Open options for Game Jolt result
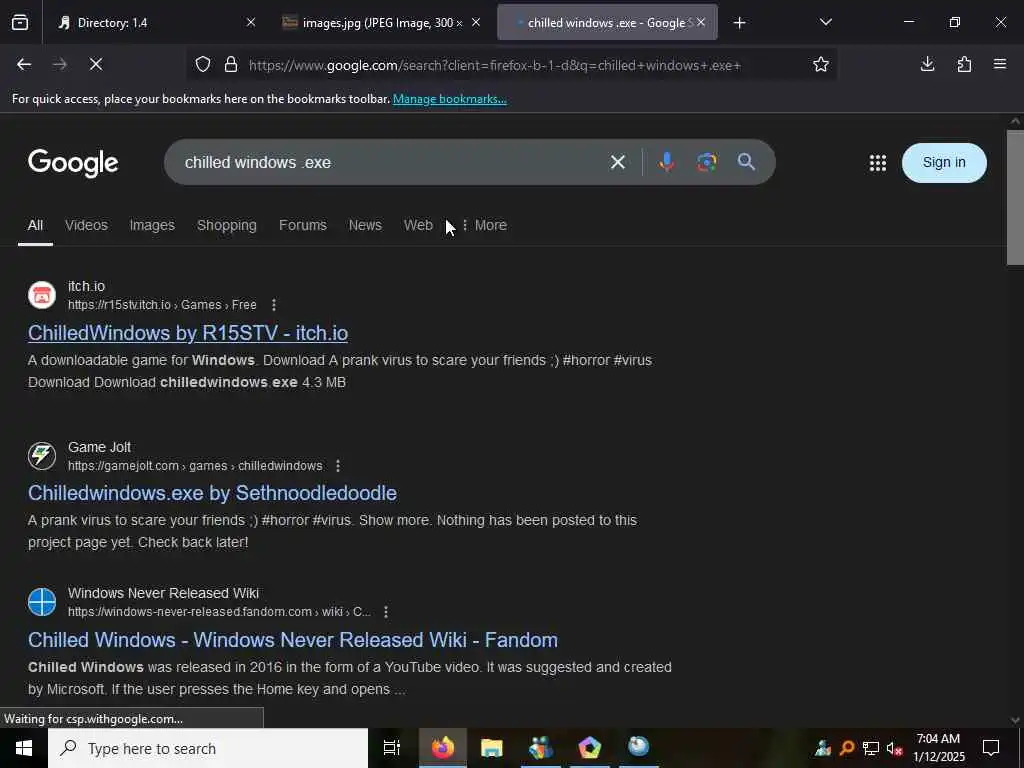This screenshot has height=768, width=1024. 338,466
